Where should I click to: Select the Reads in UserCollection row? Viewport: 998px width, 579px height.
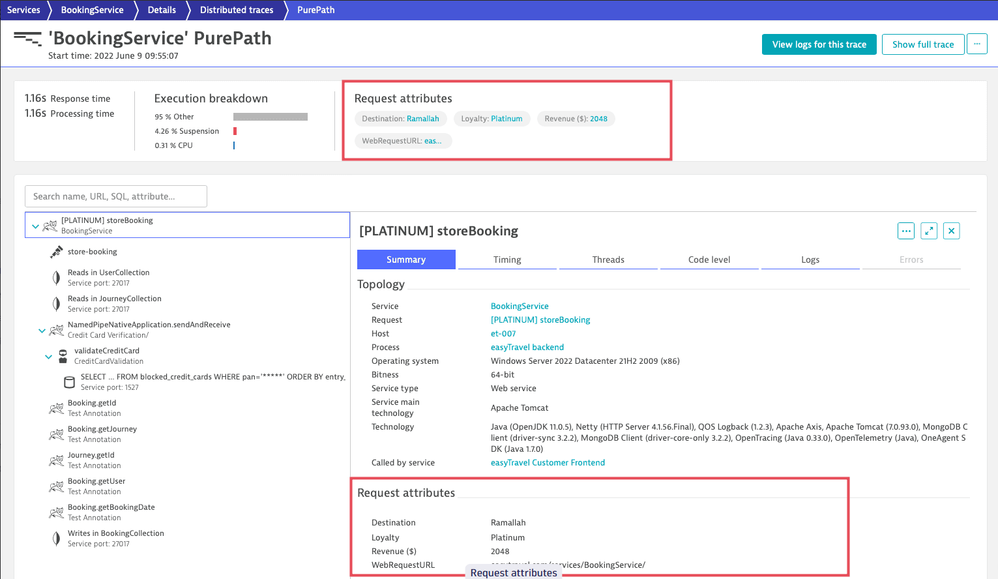(188, 277)
